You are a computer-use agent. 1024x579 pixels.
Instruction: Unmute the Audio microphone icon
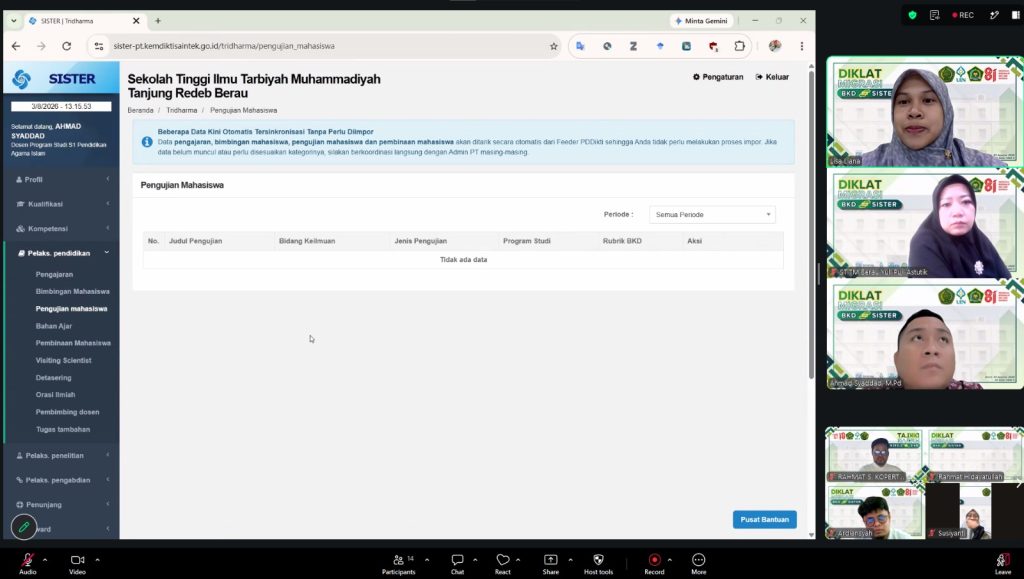[27, 560]
